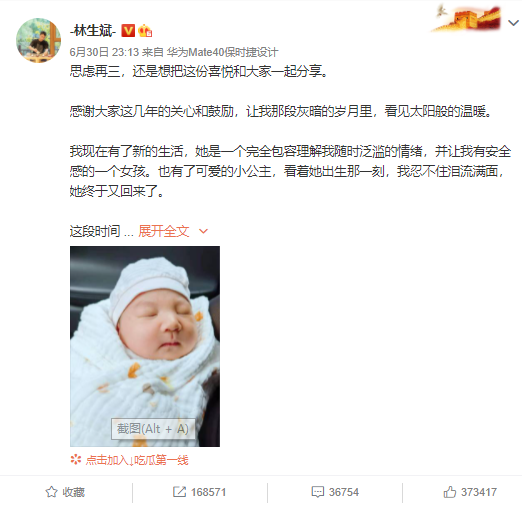Open the -林生斌- username link
The image size is (522, 506).
93,31
